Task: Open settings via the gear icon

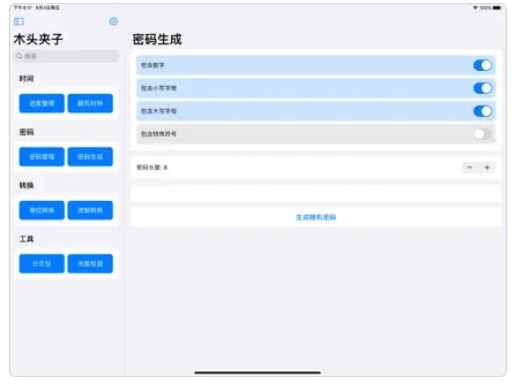Action: click(114, 21)
